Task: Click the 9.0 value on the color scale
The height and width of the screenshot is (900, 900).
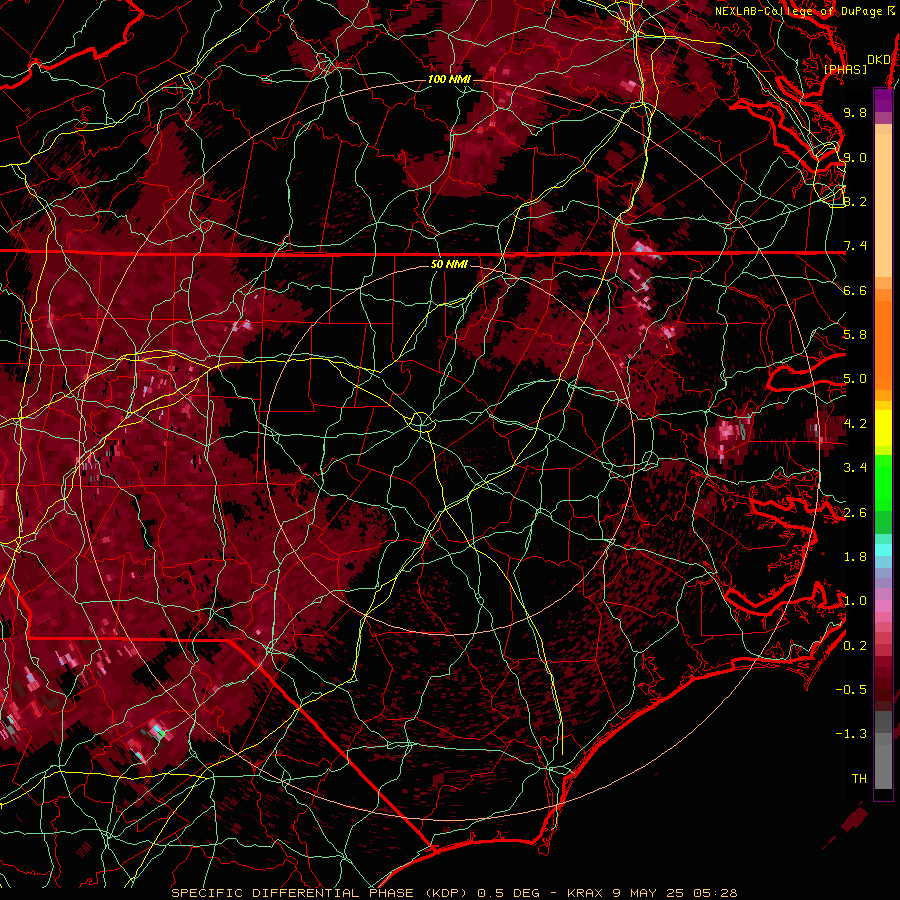Action: tap(855, 157)
